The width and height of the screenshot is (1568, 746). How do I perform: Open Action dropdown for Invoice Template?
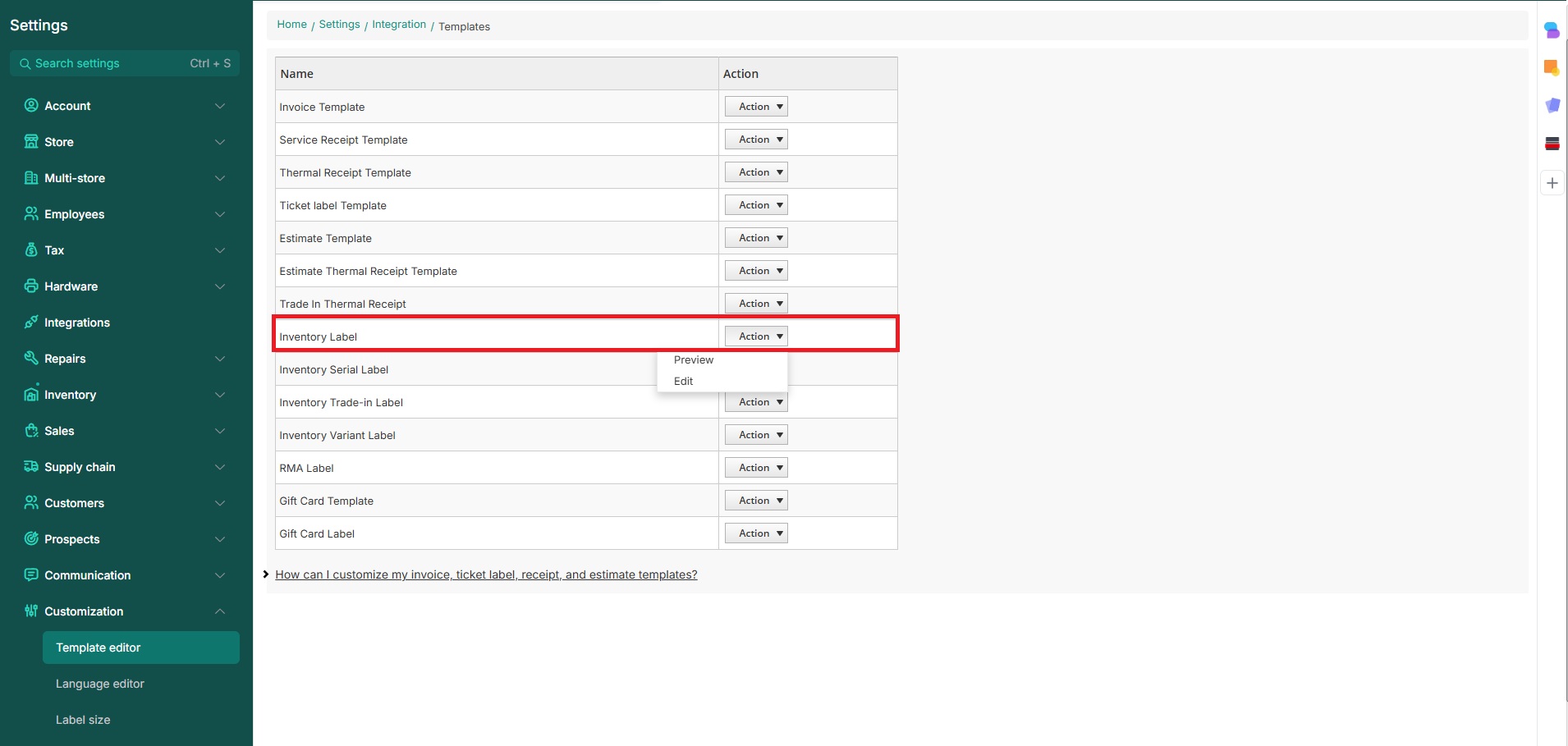[x=756, y=107]
